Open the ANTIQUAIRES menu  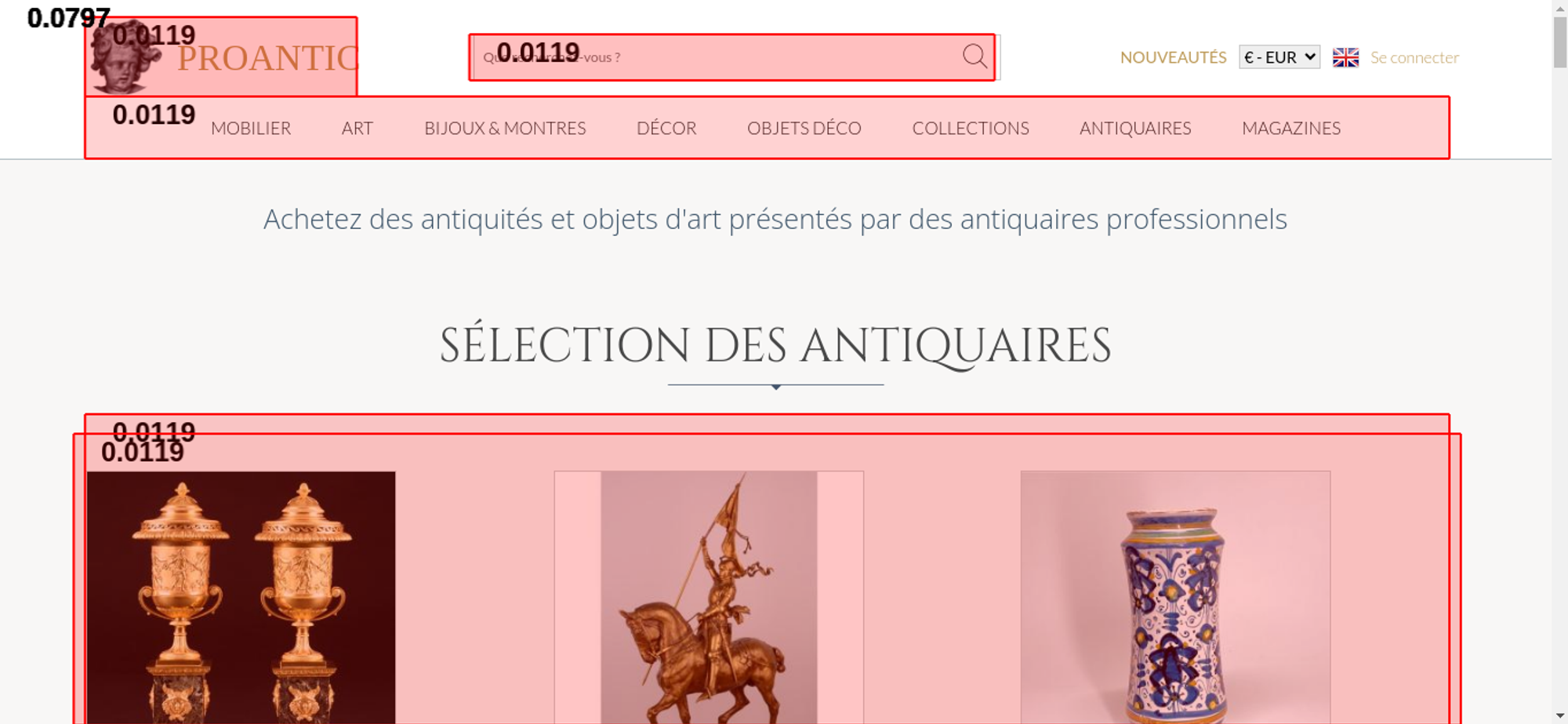1135,128
